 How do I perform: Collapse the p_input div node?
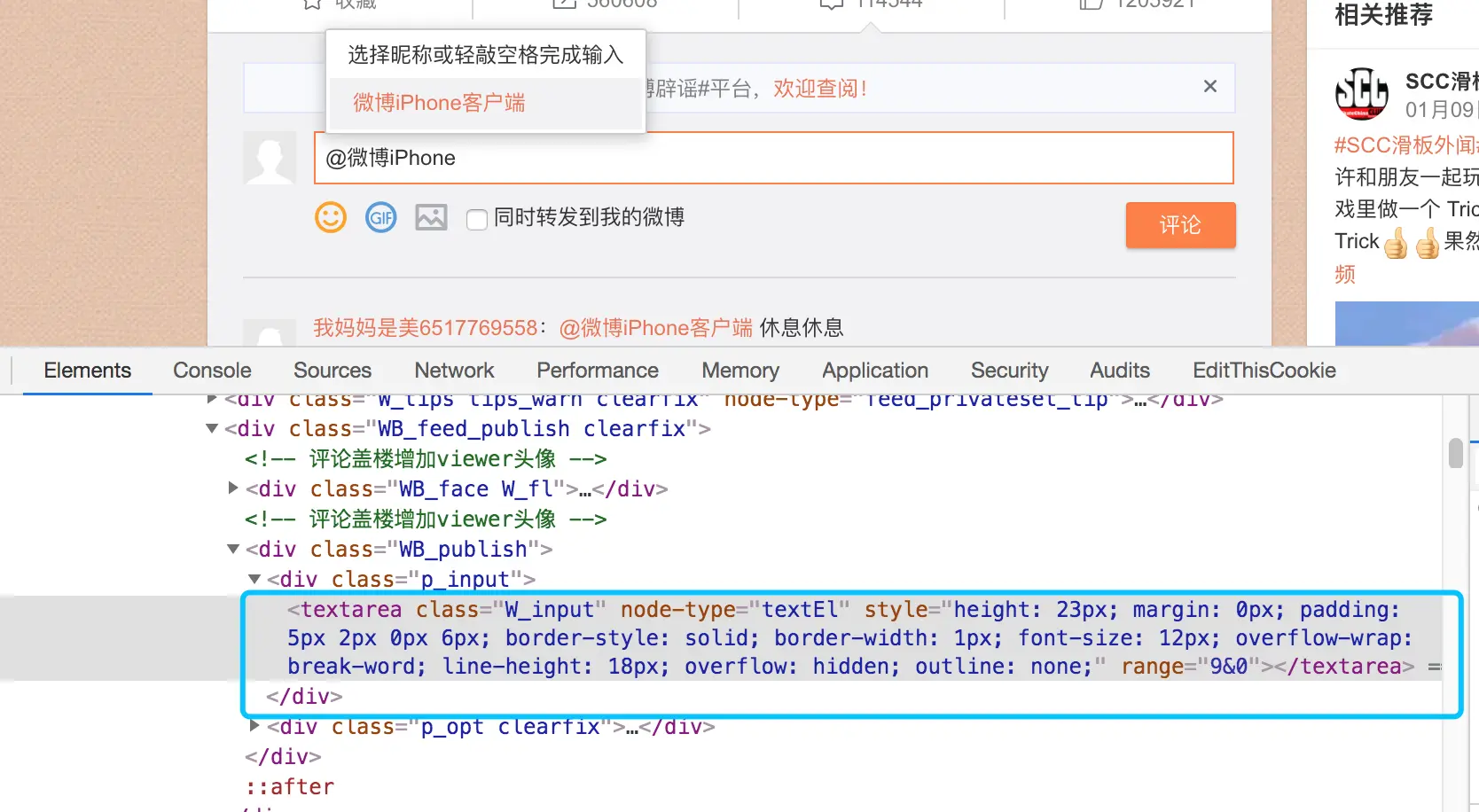tap(254, 579)
